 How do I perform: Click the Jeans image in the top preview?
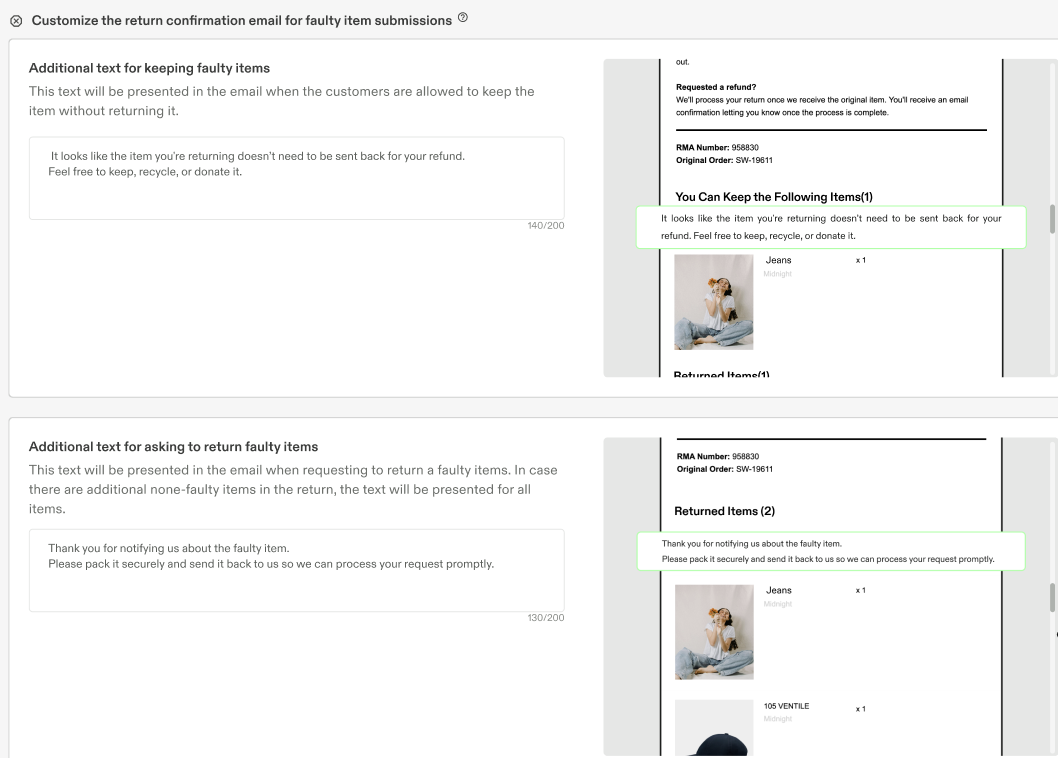point(713,302)
